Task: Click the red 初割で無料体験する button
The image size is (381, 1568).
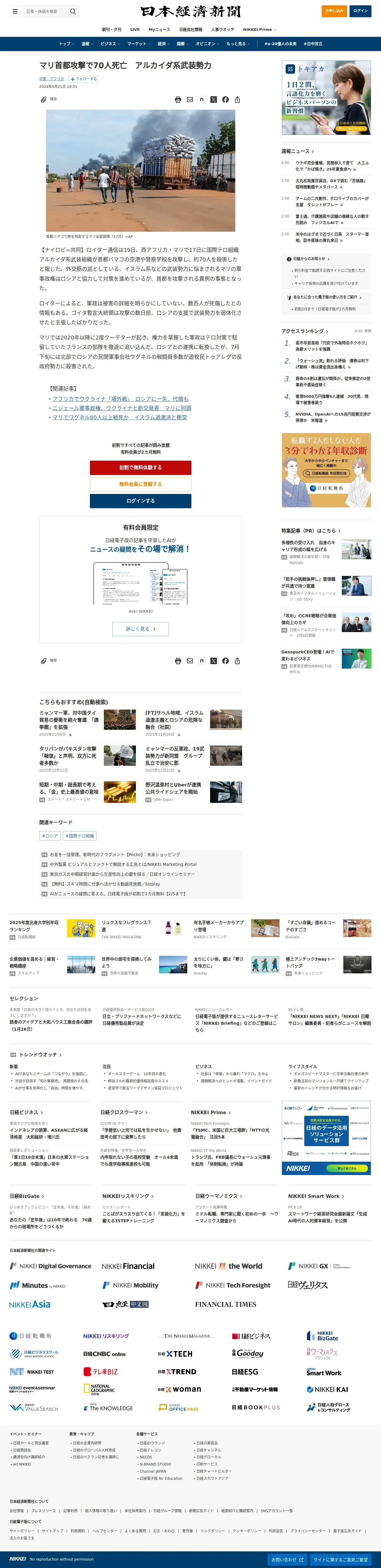Action: tap(140, 468)
